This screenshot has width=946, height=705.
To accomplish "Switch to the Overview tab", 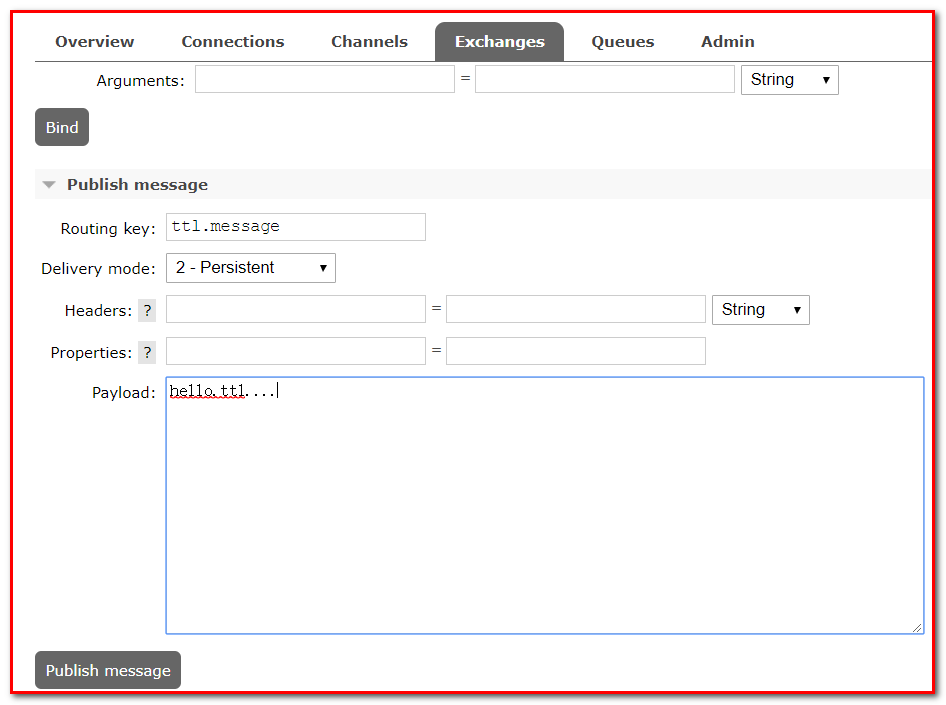I will coord(95,42).
